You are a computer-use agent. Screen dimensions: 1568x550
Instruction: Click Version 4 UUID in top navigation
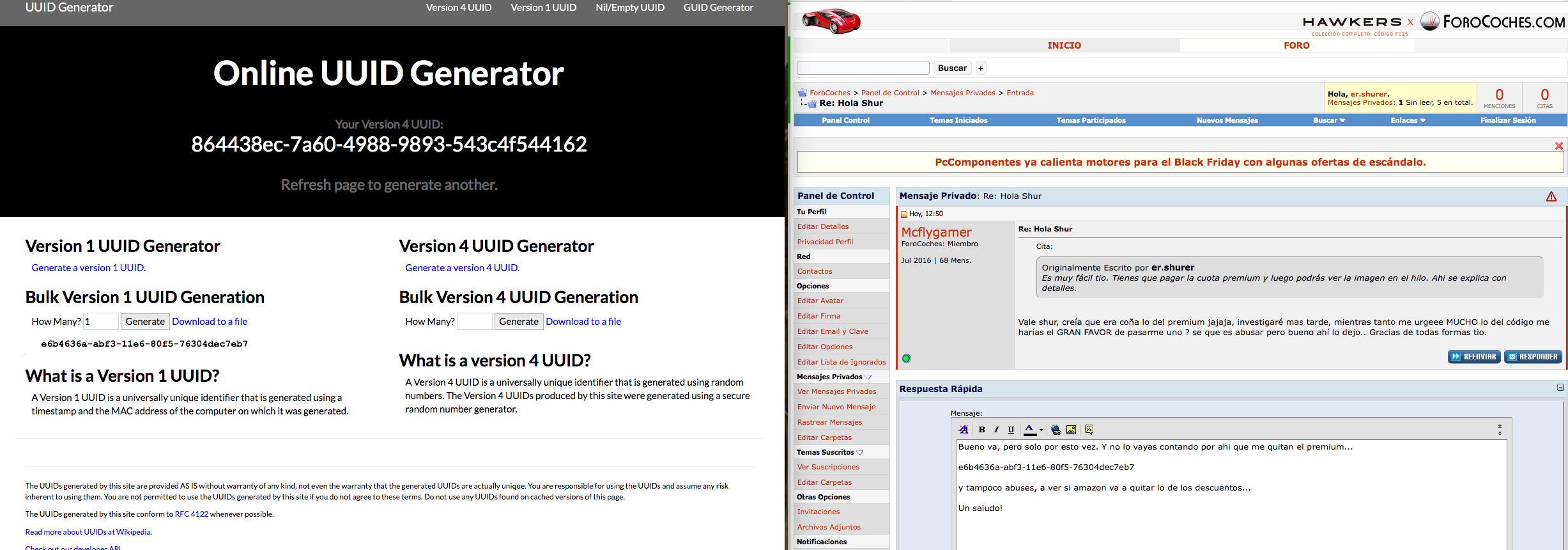tap(459, 8)
